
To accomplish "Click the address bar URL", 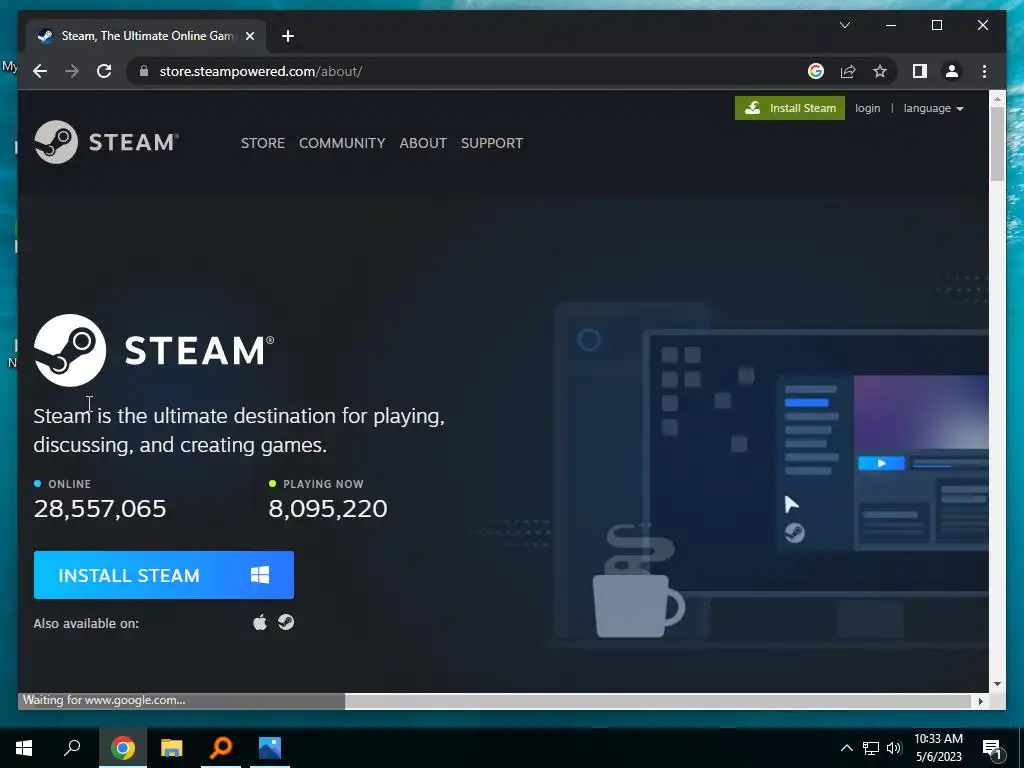I will pos(261,71).
